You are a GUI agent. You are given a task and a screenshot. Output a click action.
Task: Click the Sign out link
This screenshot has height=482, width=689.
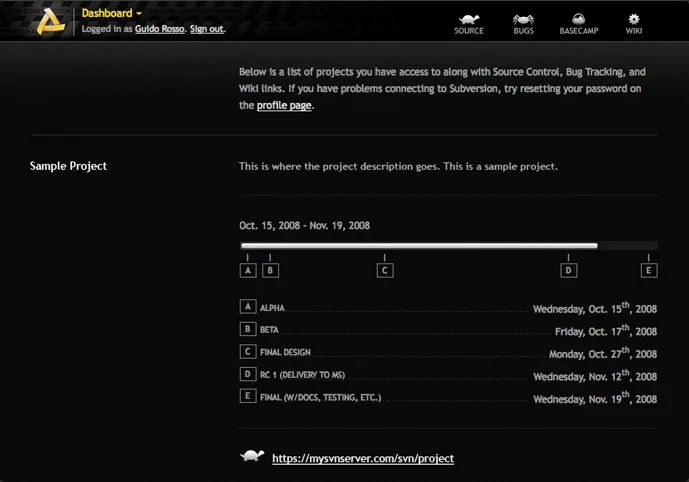[207, 29]
